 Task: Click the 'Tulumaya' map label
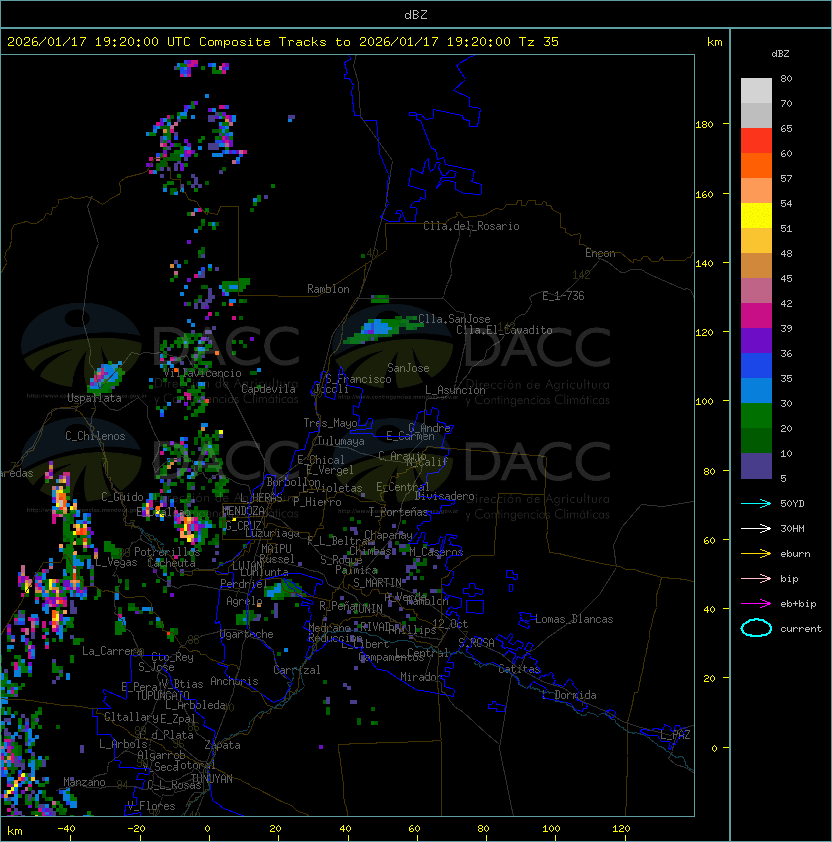click(x=341, y=441)
